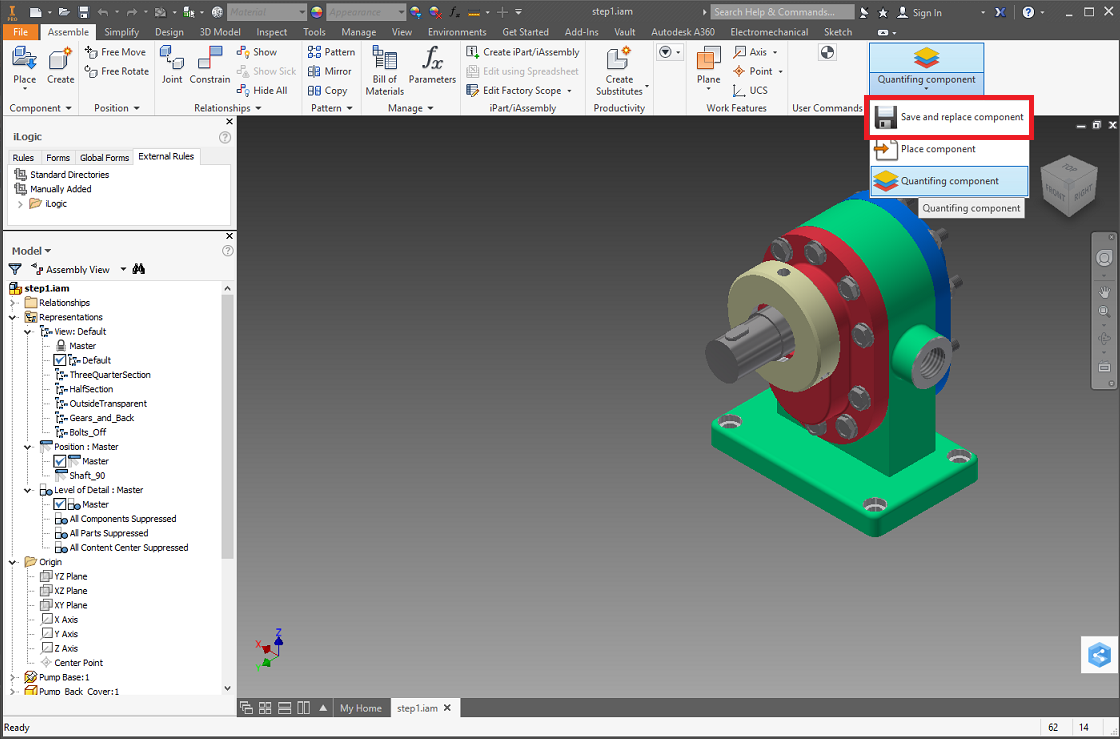The image size is (1120, 739).
Task: Click the binoculars find icon in Model browser
Action: point(139,269)
